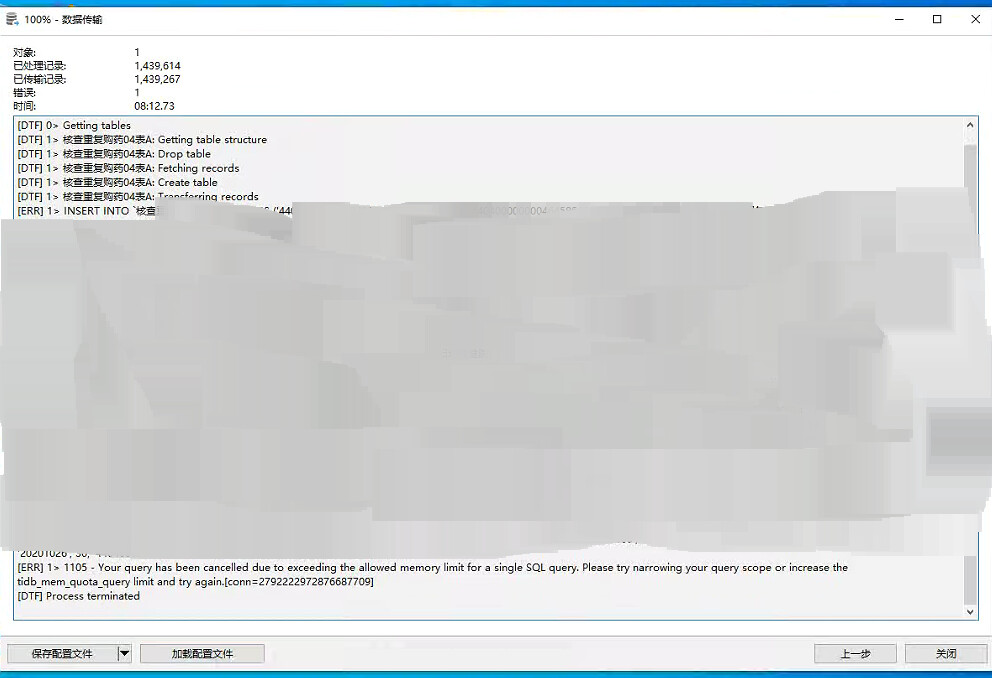Click the 已处理记录 count value 1,439,614
This screenshot has height=678, width=992.
coord(155,65)
